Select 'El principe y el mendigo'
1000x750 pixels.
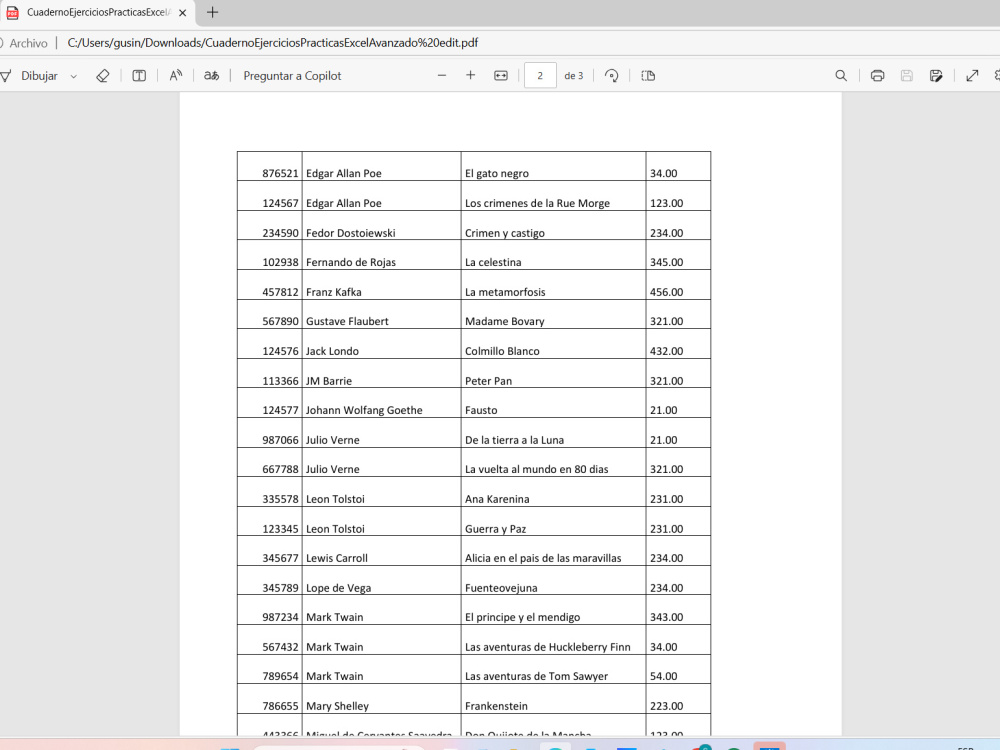(522, 617)
